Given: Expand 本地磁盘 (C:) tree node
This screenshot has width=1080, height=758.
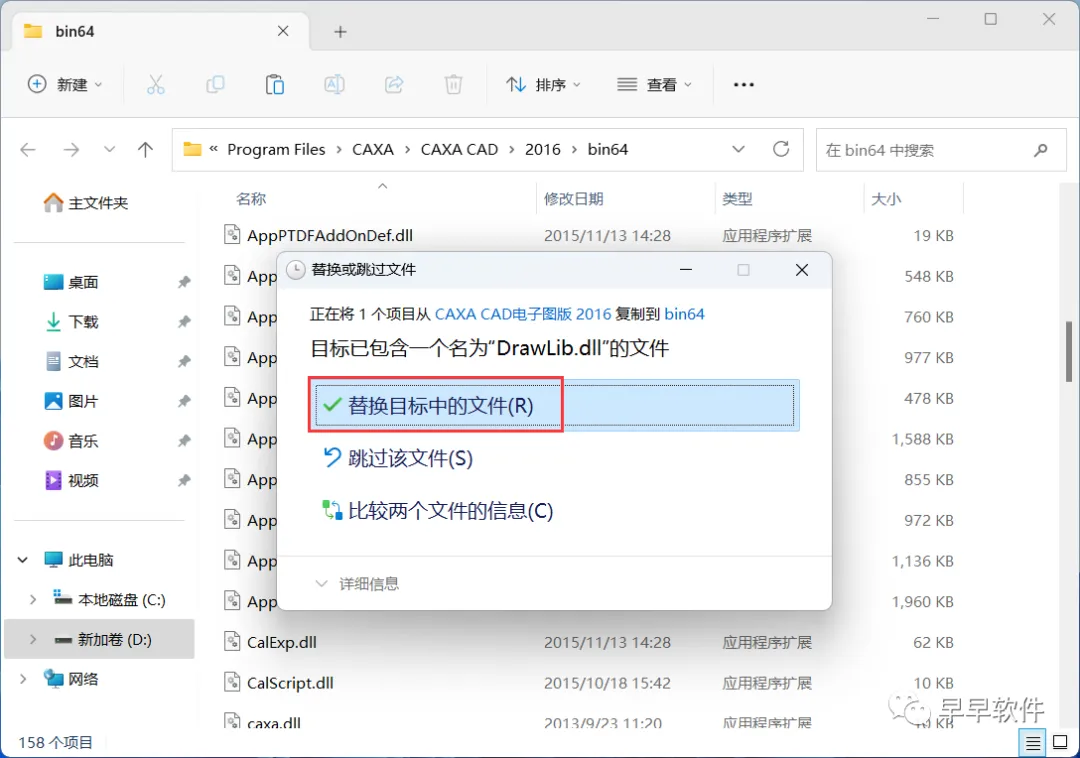Looking at the screenshot, I should 32,600.
